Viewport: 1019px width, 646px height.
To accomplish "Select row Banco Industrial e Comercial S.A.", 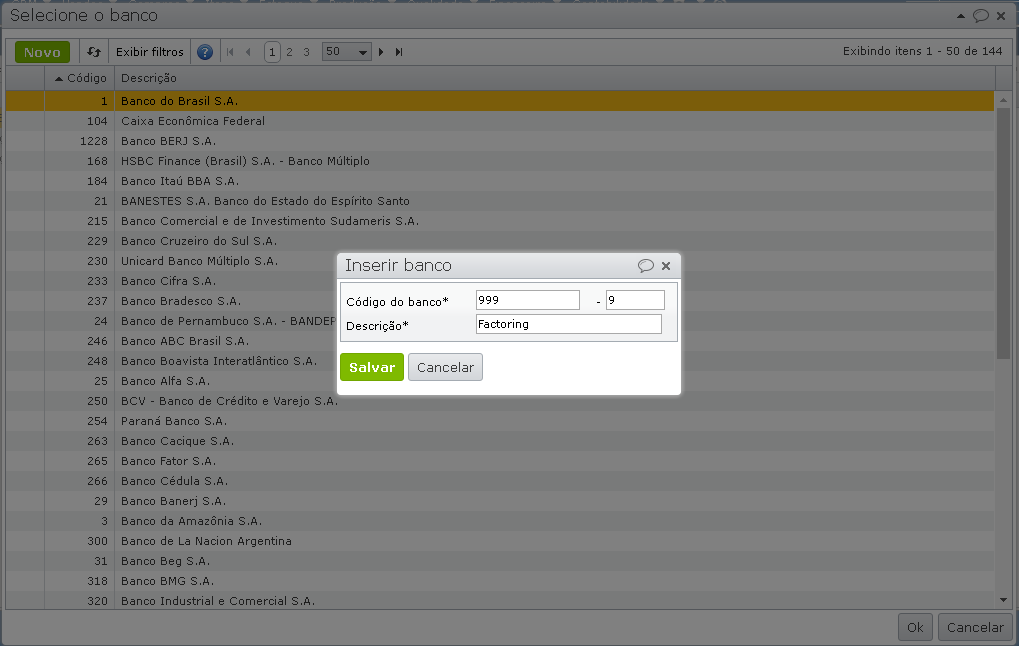I will (x=500, y=601).
